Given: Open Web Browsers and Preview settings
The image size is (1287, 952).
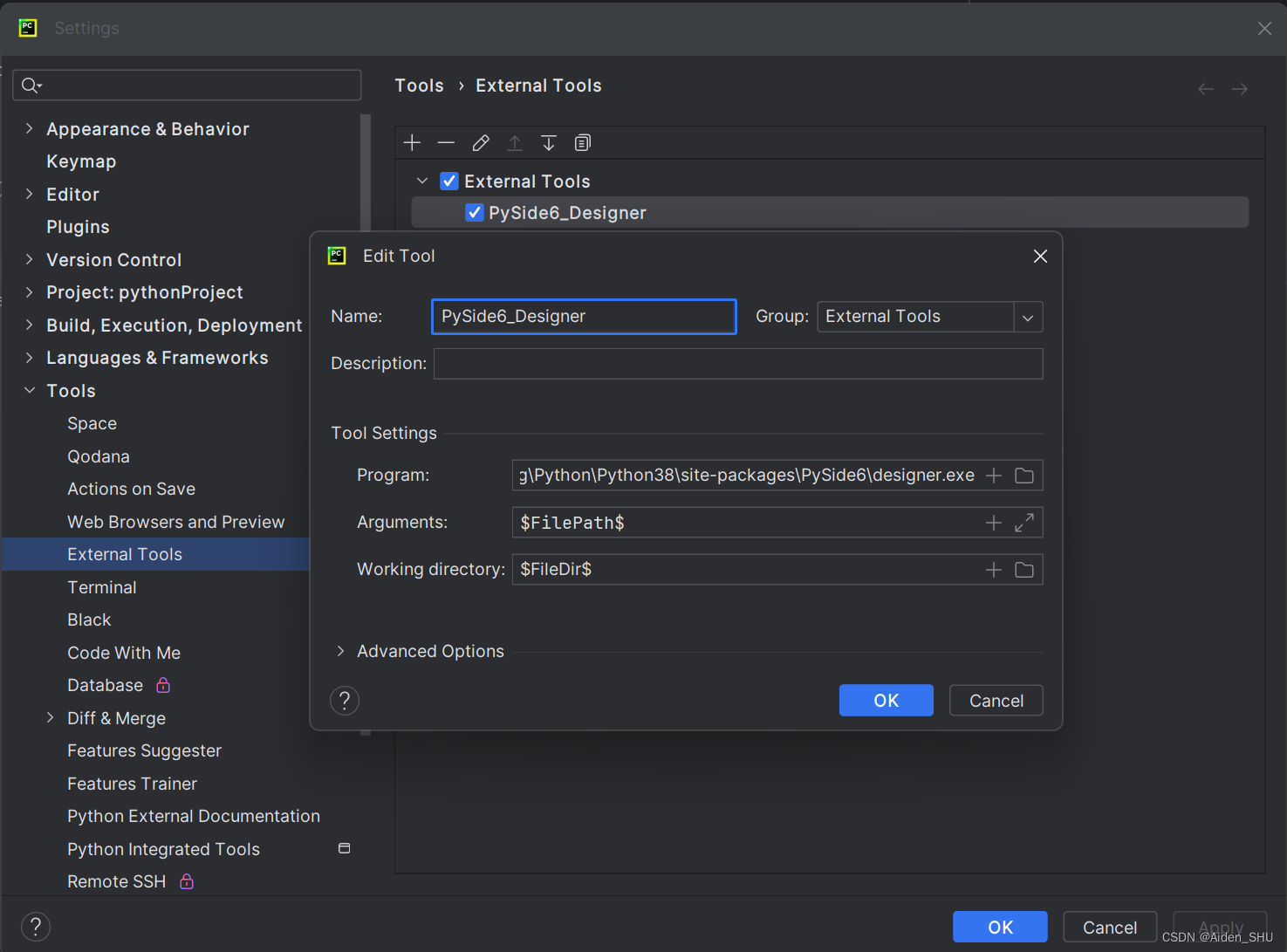Looking at the screenshot, I should coord(175,522).
